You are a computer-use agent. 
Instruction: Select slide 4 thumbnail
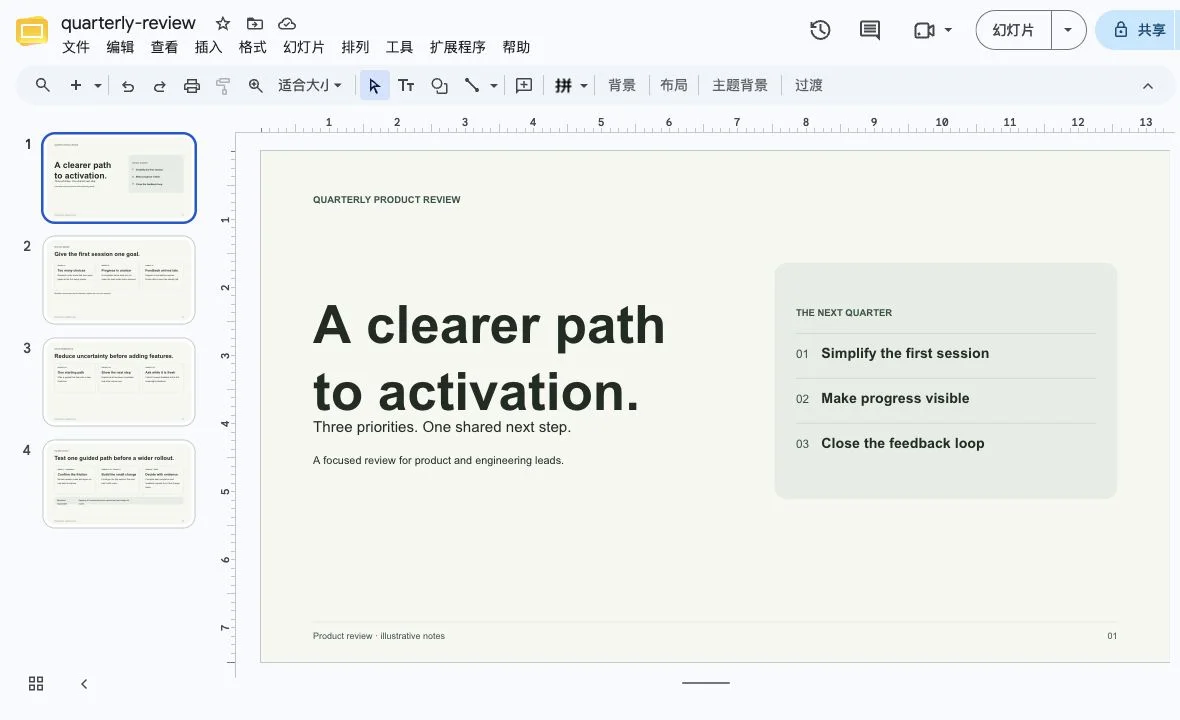pyautogui.click(x=119, y=484)
